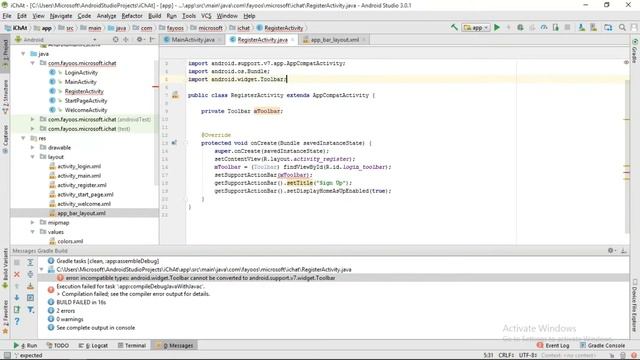Switch to MainActivity.java editor tab

[193, 40]
